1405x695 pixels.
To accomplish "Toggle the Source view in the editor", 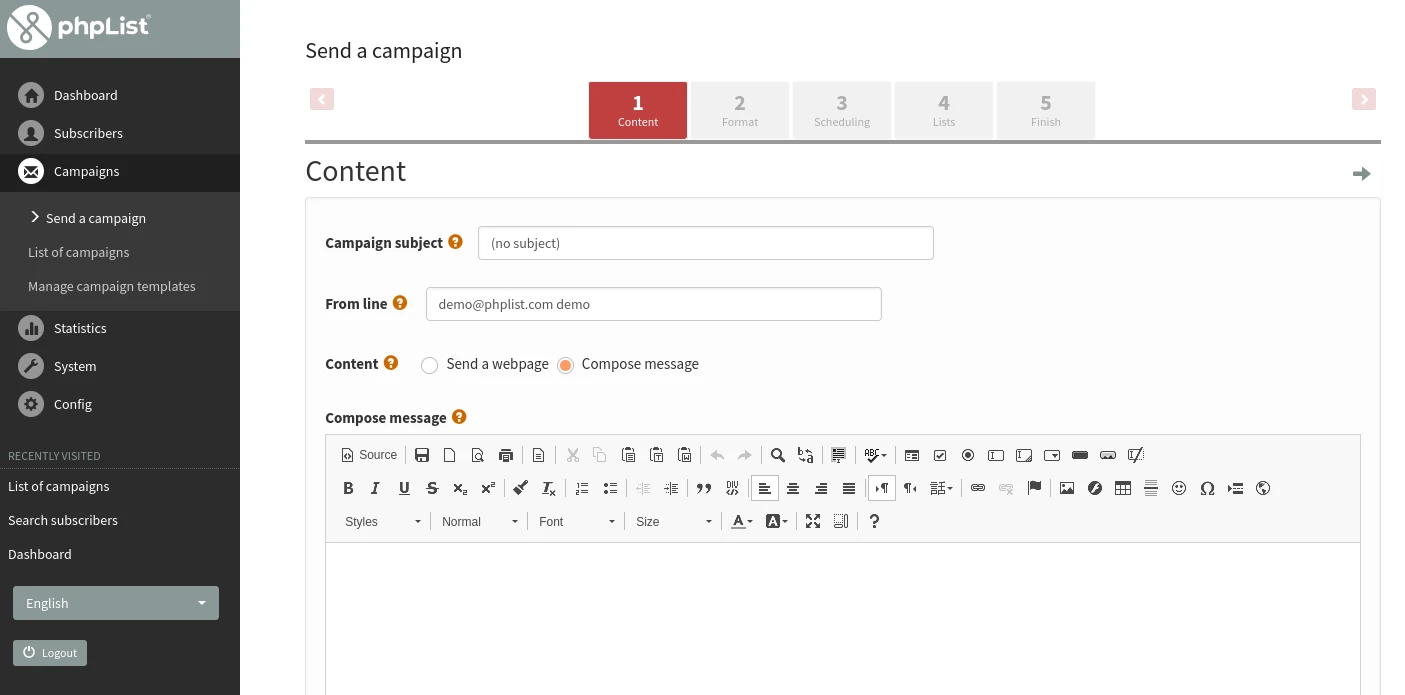I will [x=369, y=455].
